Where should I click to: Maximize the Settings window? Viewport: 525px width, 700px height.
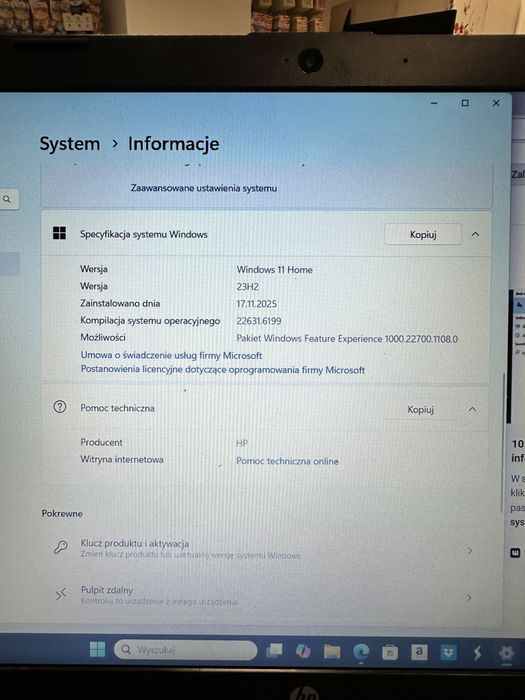point(465,103)
